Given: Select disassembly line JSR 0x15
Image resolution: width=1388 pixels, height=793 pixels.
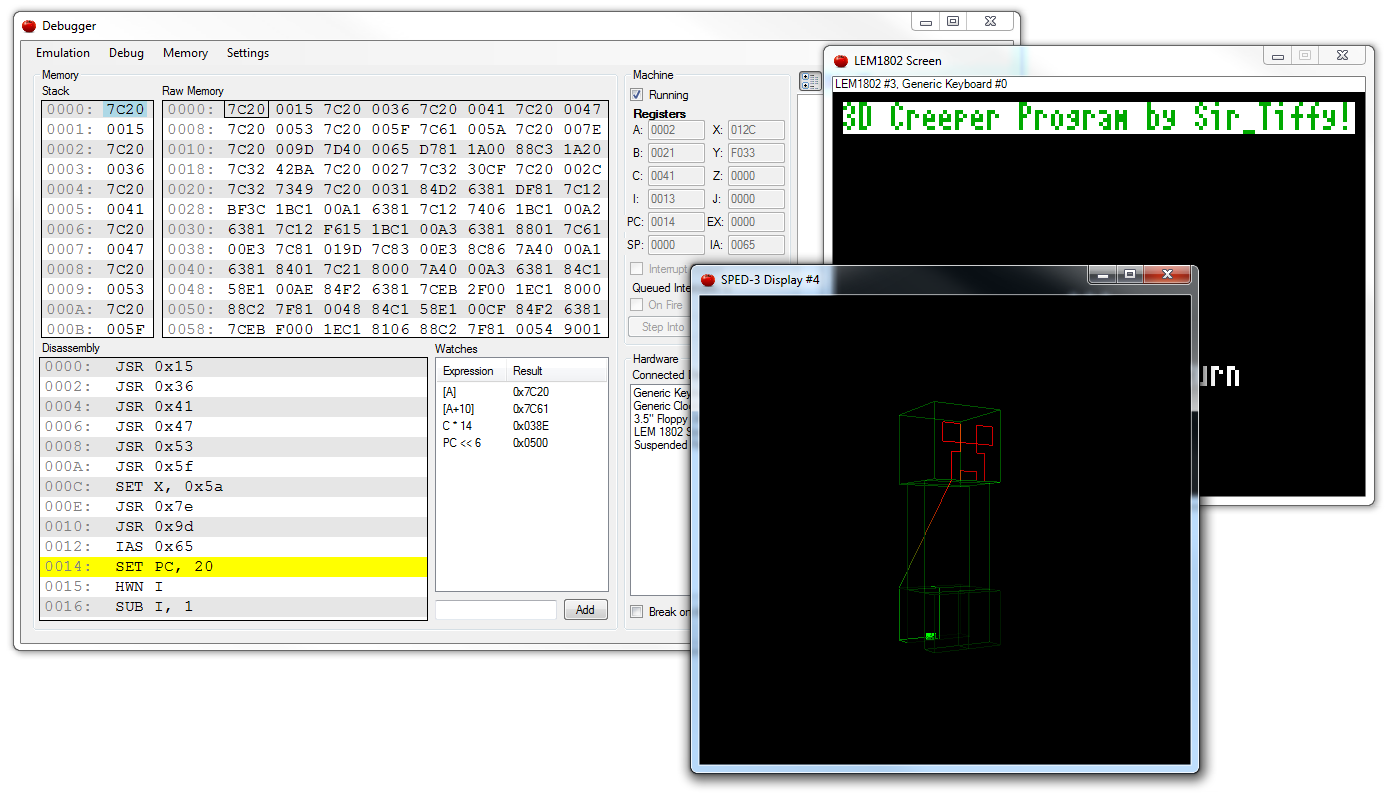Looking at the screenshot, I should [233, 367].
